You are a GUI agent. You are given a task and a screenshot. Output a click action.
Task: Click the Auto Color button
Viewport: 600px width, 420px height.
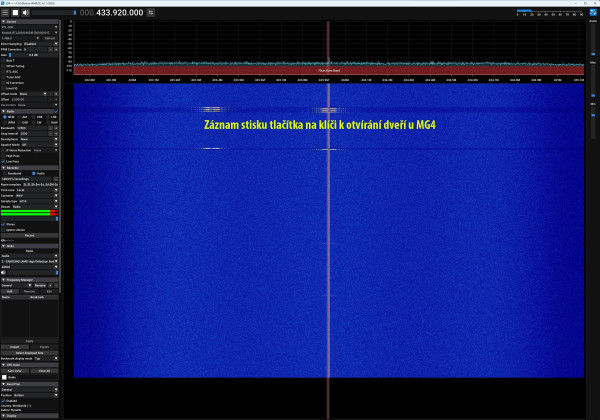[15, 371]
